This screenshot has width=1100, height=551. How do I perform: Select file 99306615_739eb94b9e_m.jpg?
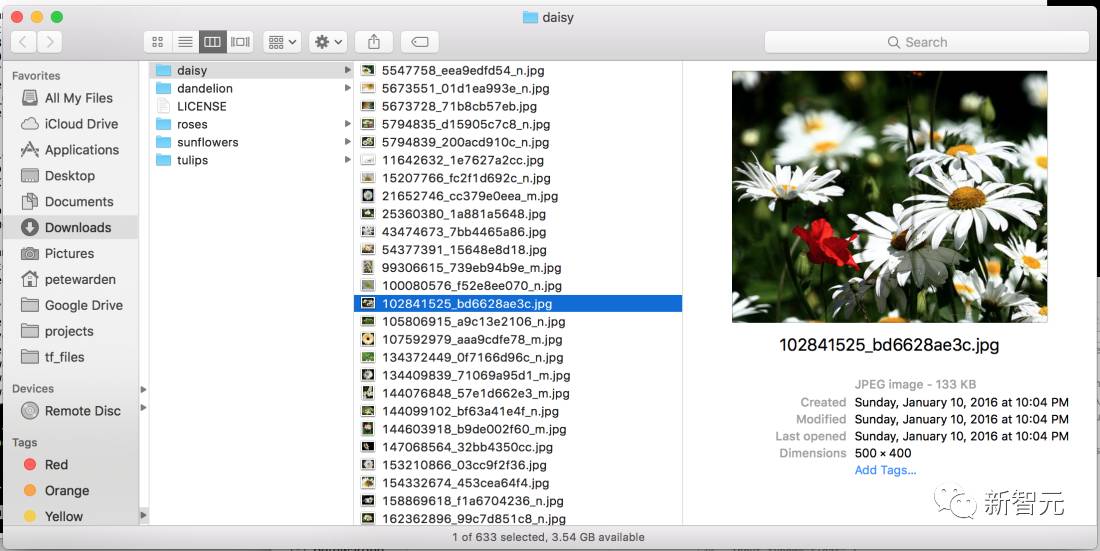tap(518, 267)
